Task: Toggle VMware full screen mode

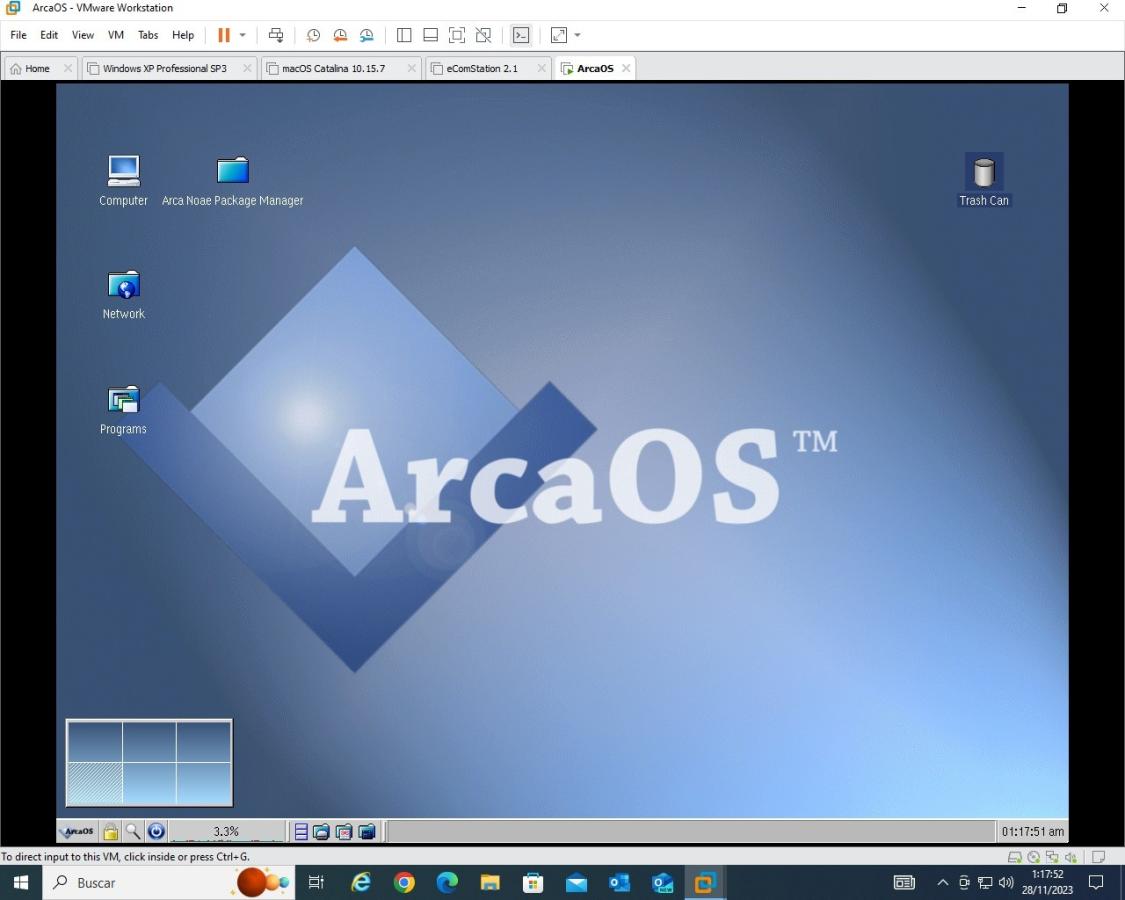Action: (x=457, y=35)
